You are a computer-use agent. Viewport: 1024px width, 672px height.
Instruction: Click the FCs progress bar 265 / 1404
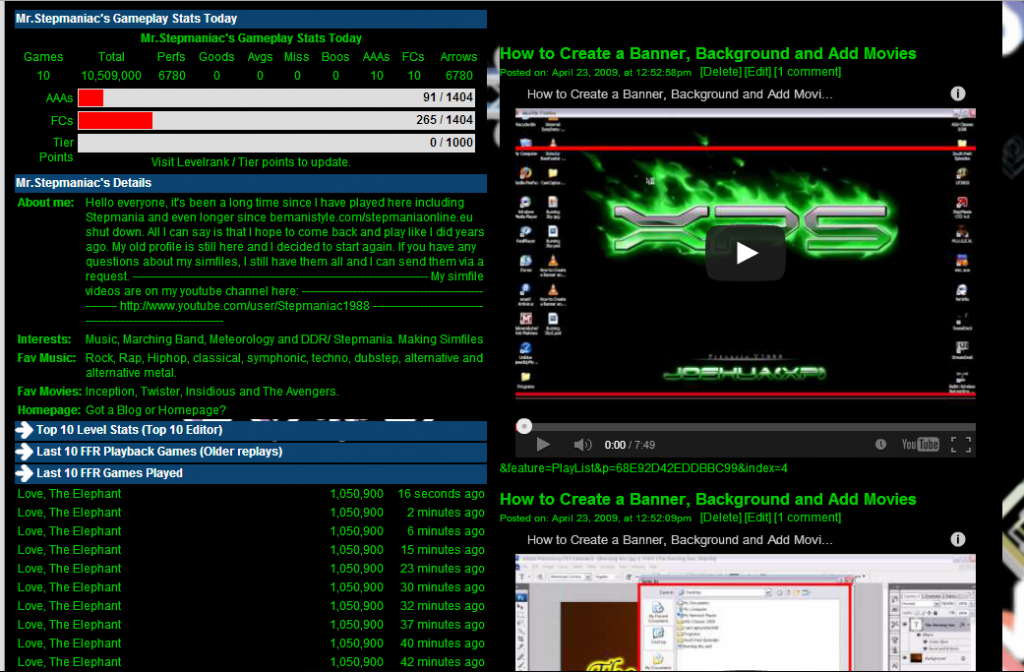coord(276,120)
